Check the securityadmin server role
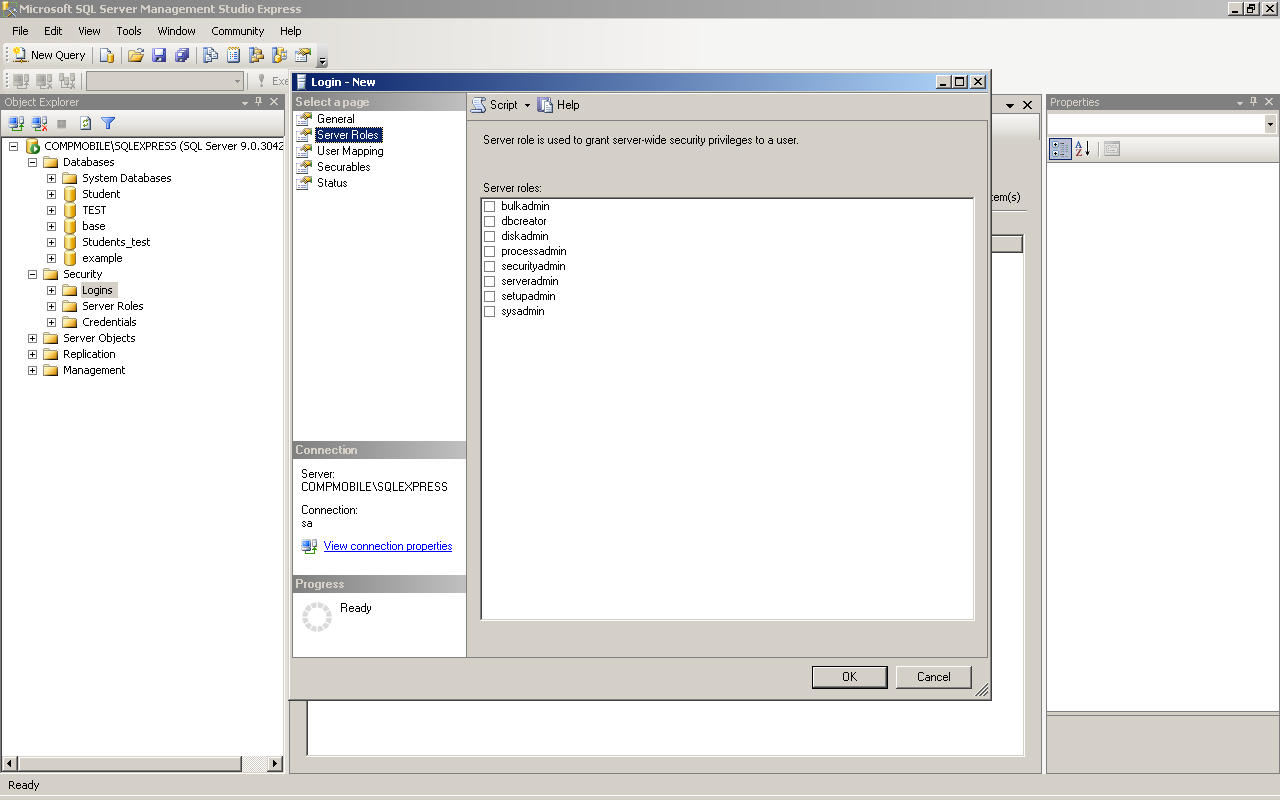Image resolution: width=1280 pixels, height=800 pixels. 490,266
